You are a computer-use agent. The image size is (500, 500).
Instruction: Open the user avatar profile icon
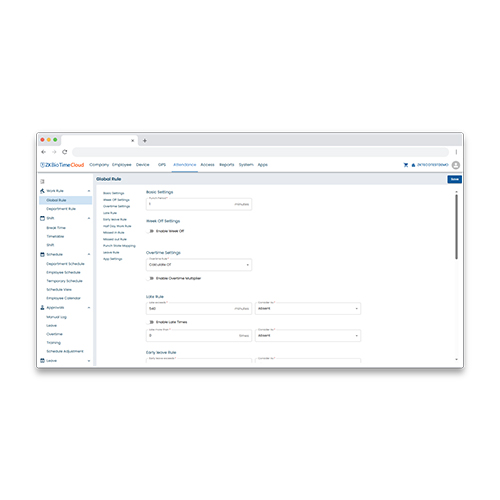456,165
